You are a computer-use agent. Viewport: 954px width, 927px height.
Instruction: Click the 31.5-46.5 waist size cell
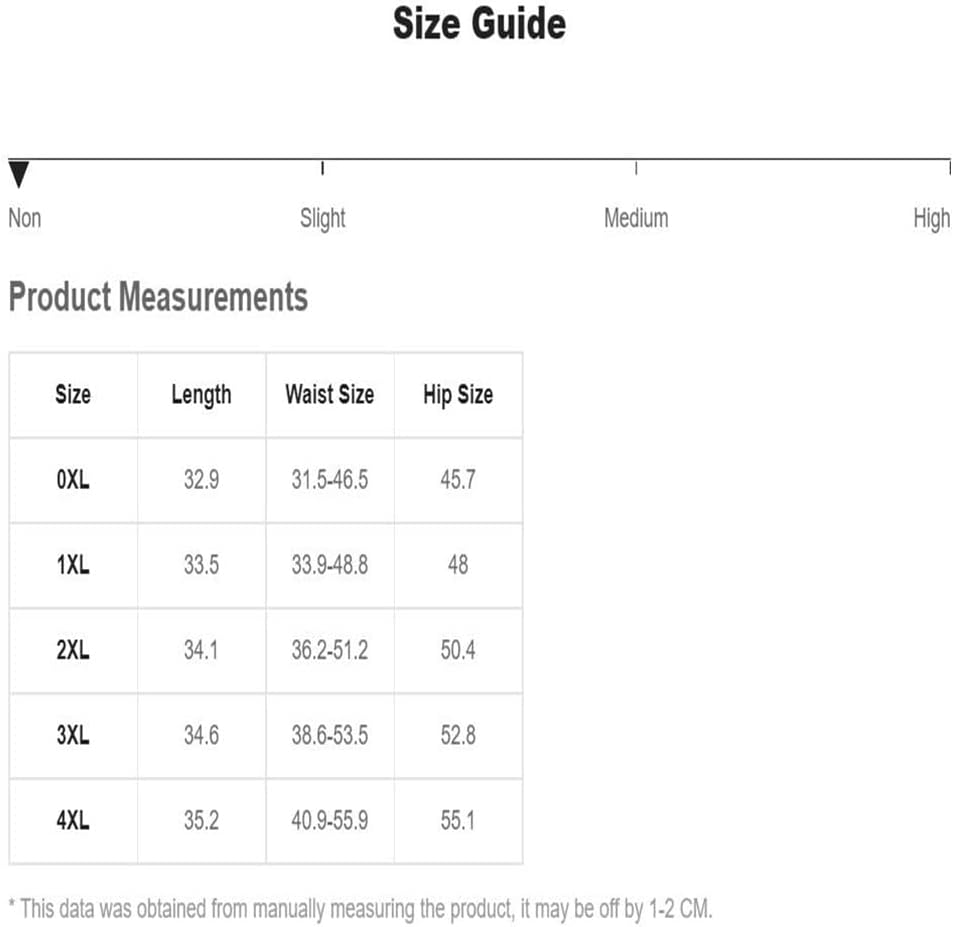click(329, 480)
